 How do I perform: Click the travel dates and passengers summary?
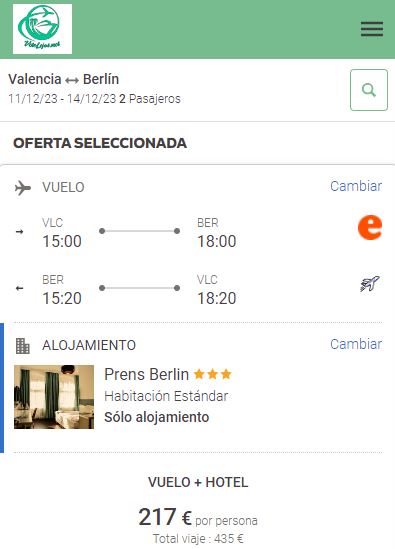coord(94,99)
